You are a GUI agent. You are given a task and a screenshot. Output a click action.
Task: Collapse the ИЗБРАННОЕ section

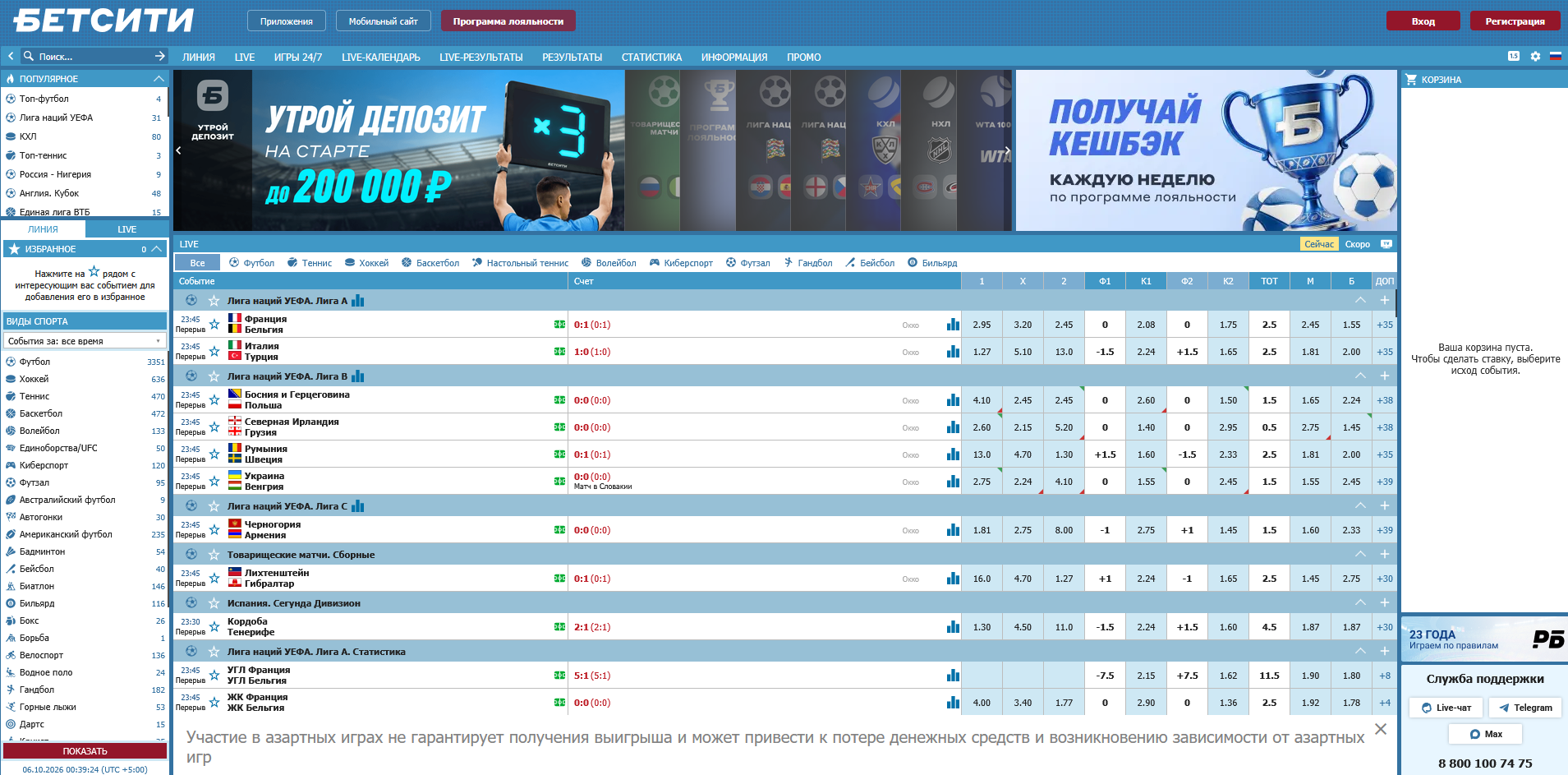pyautogui.click(x=157, y=249)
